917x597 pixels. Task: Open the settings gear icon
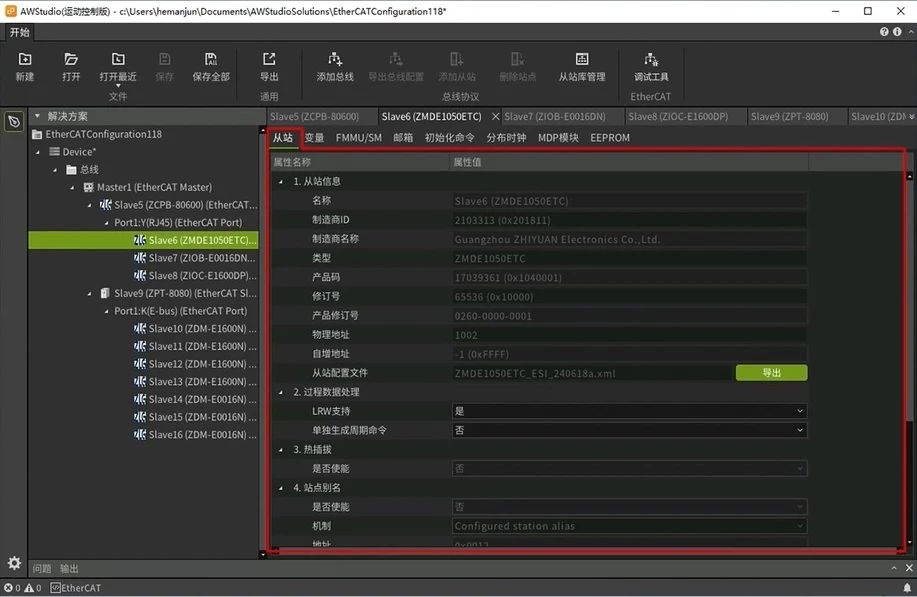(x=14, y=563)
